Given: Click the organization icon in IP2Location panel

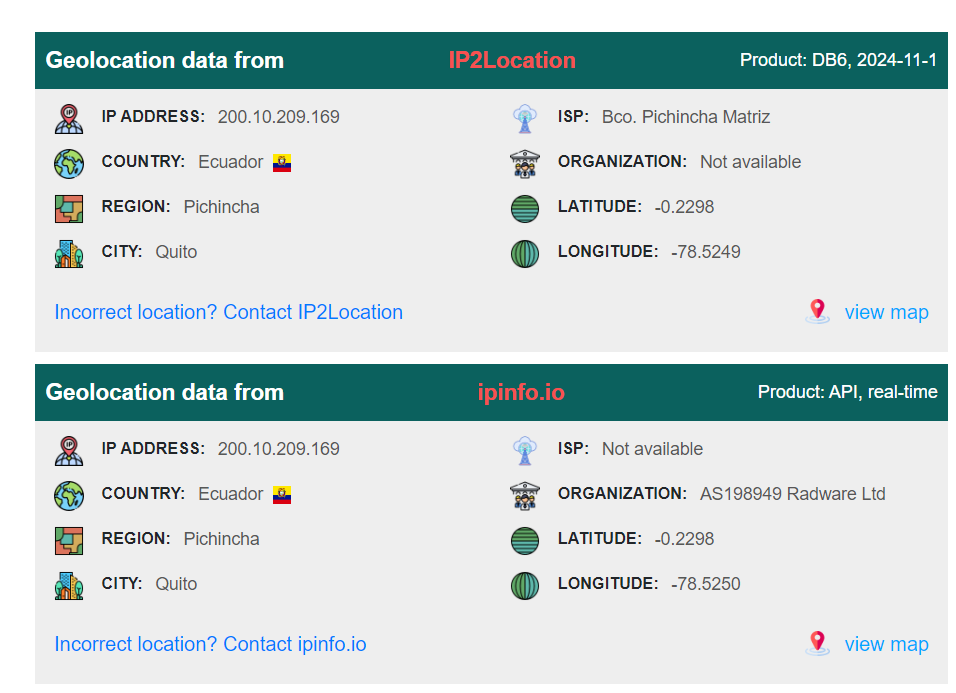Looking at the screenshot, I should [525, 163].
